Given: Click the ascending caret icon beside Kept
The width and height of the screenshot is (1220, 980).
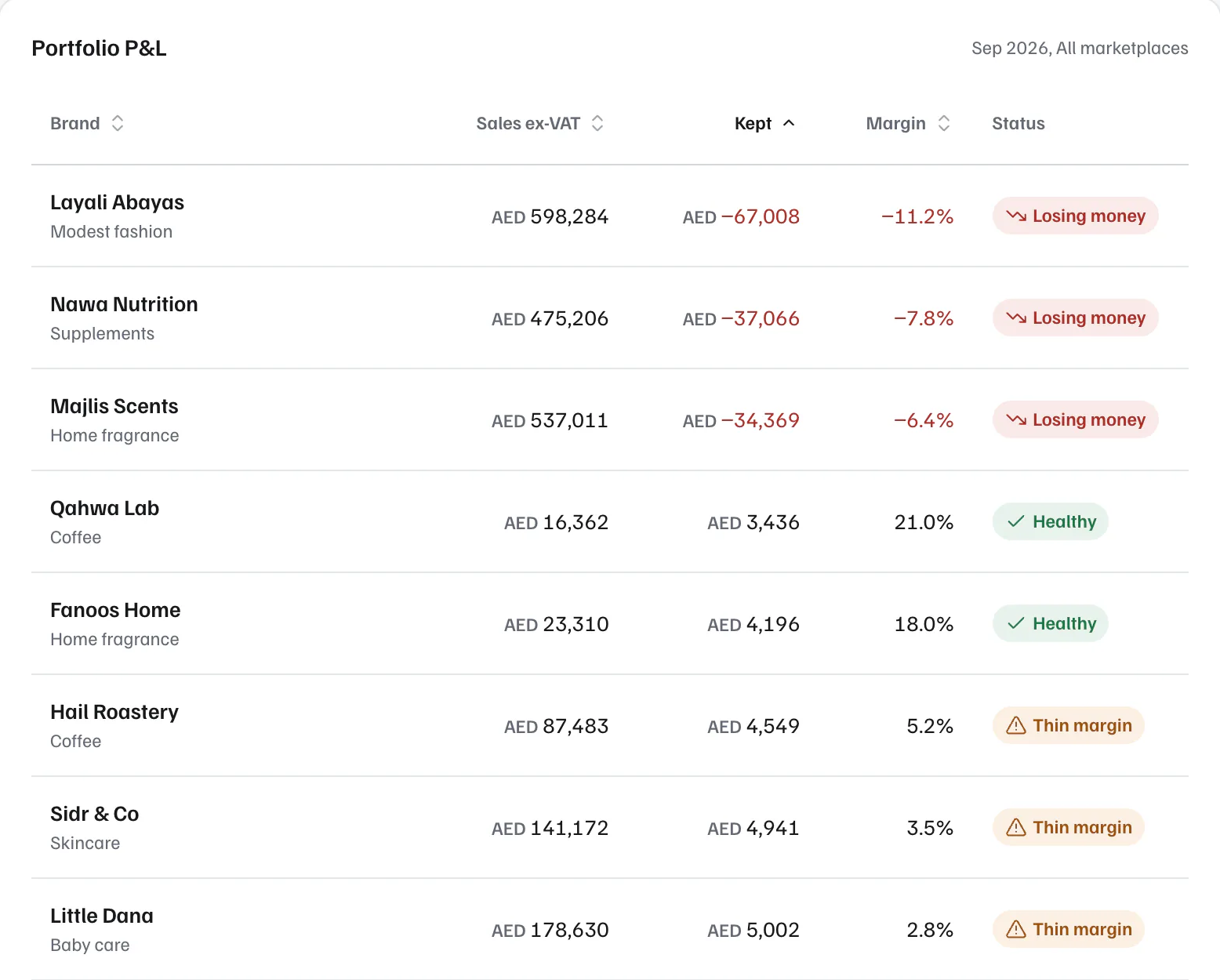Looking at the screenshot, I should 789,123.
